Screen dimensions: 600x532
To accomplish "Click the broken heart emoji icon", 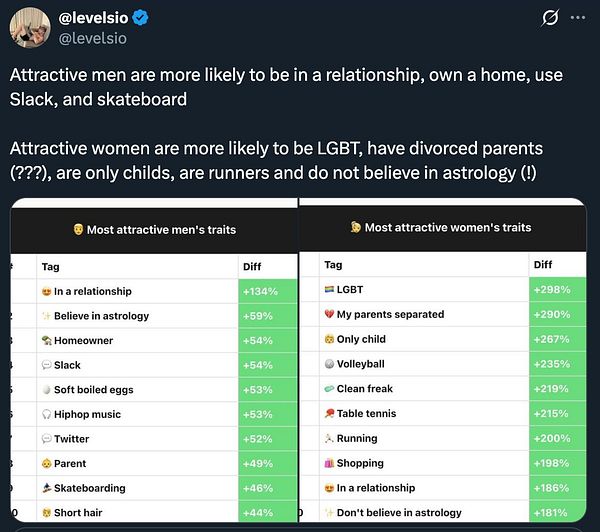I will (x=329, y=314).
